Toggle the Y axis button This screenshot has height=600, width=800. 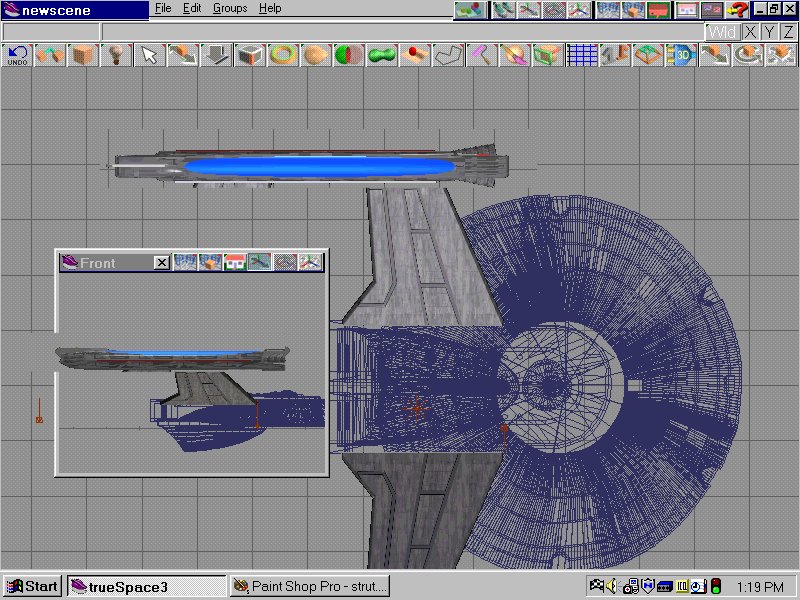[769, 32]
